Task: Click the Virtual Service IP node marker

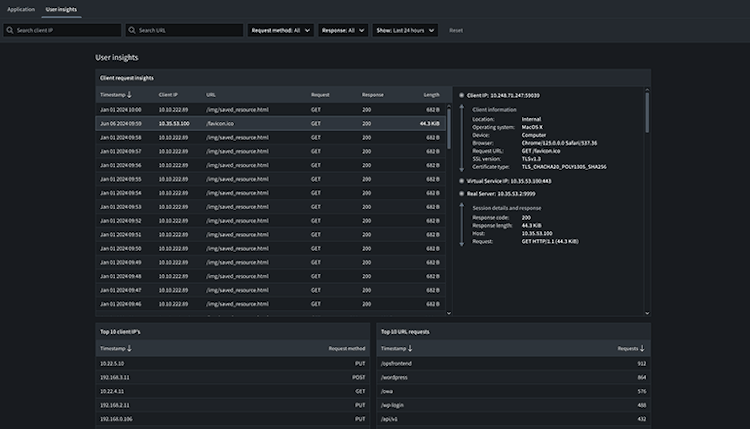Action: click(x=460, y=181)
